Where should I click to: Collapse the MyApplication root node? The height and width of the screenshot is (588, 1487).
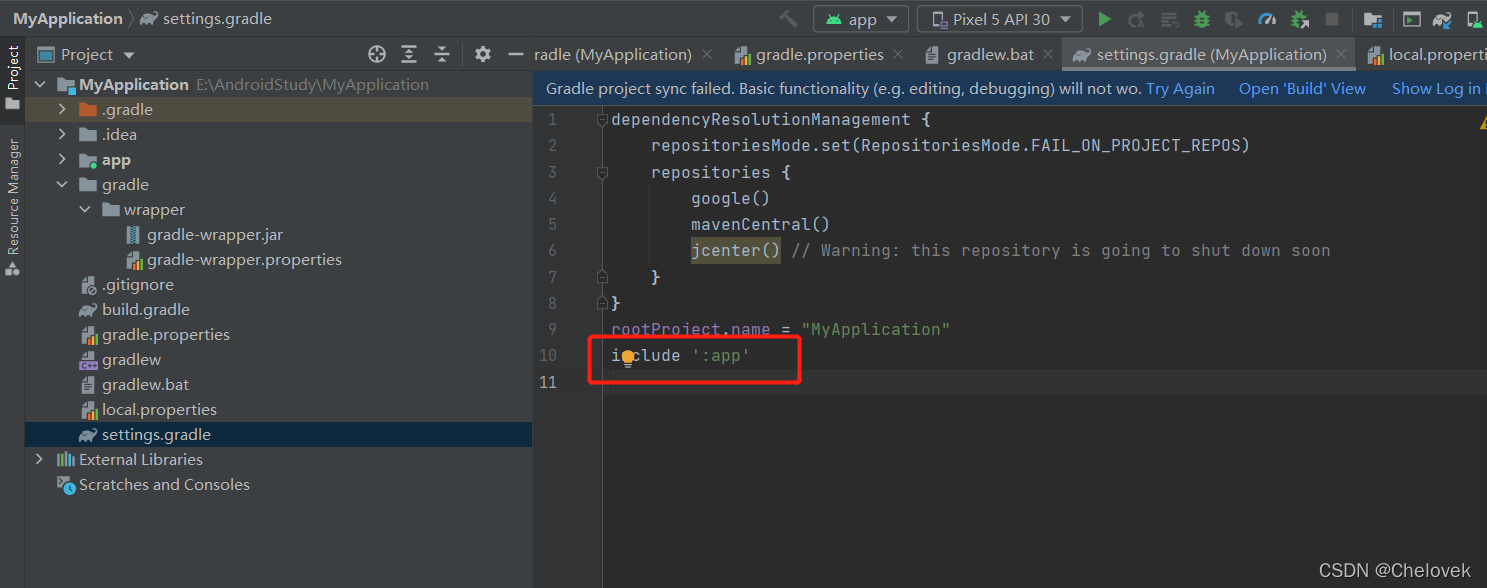coord(40,85)
